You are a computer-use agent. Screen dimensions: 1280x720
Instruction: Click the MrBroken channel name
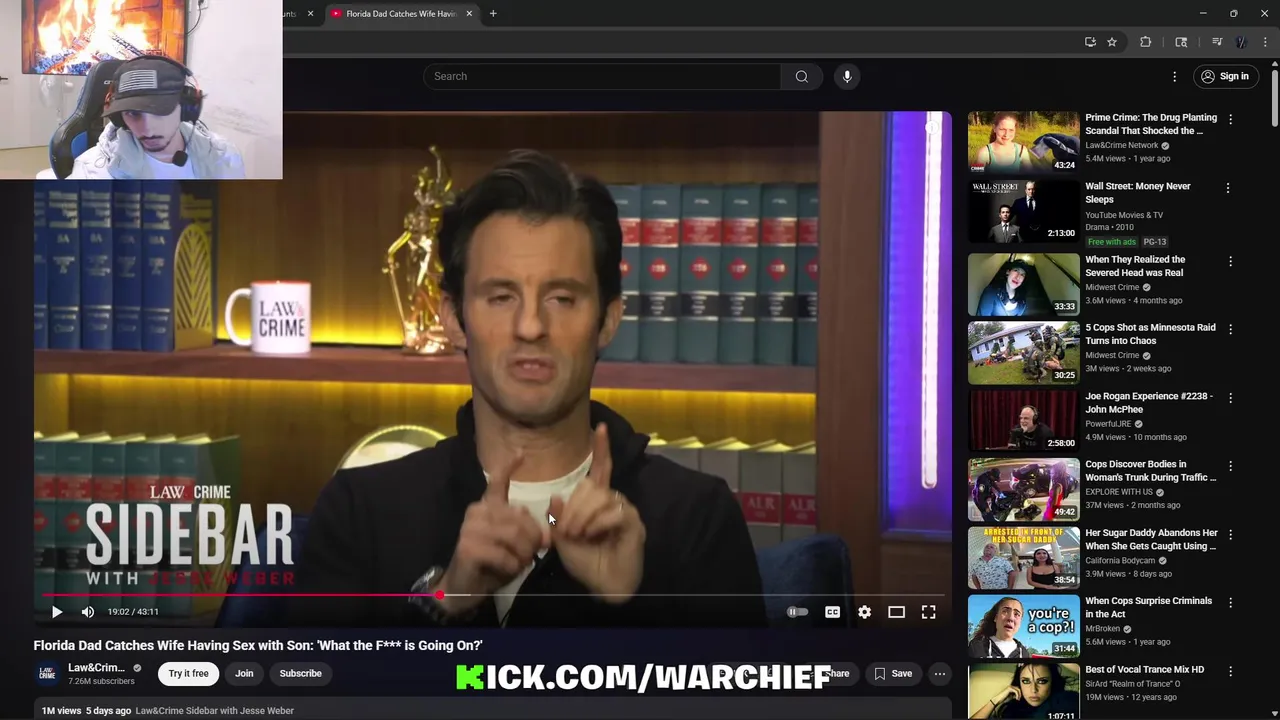[1102, 629]
